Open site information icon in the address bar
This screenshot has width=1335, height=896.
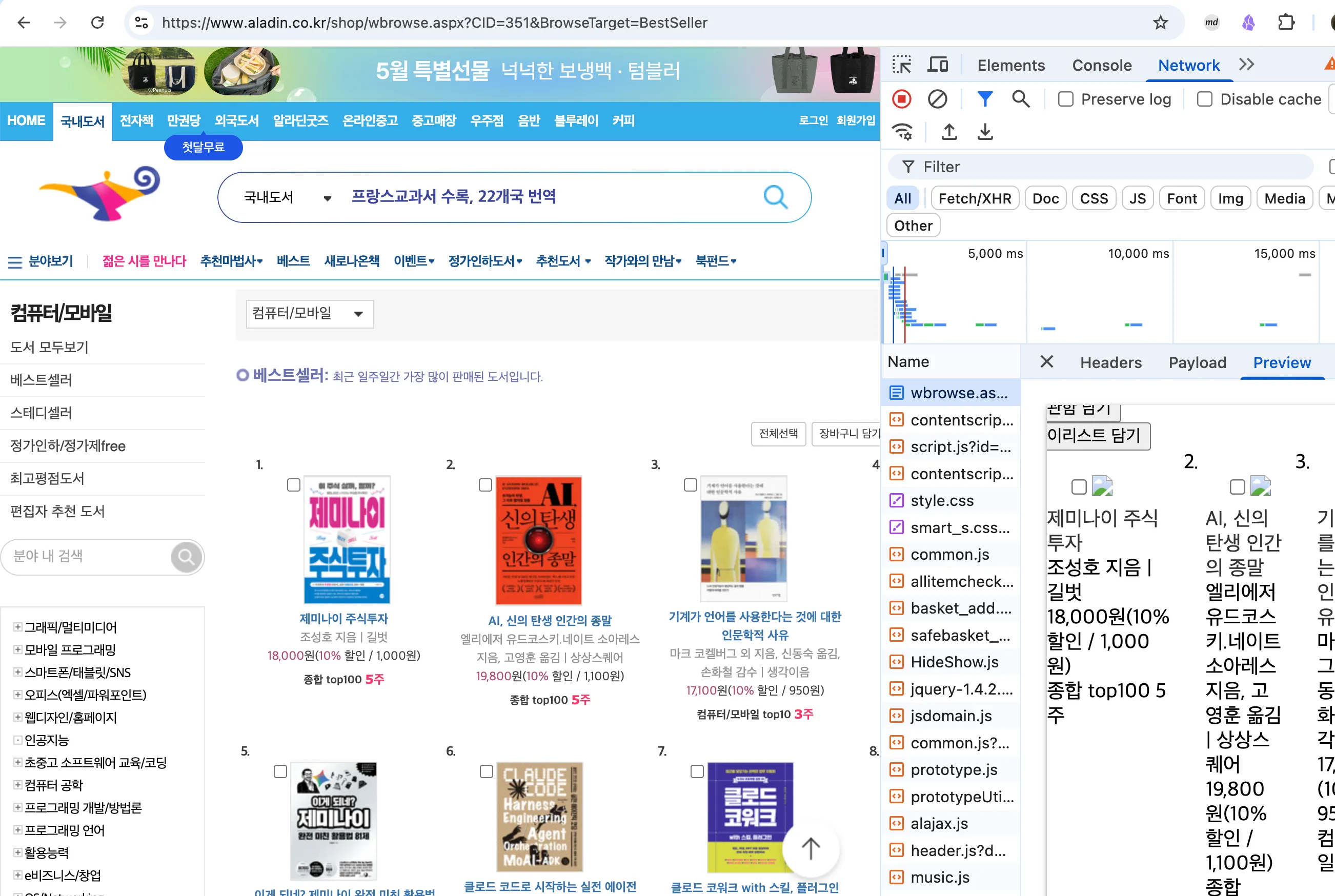[x=141, y=23]
